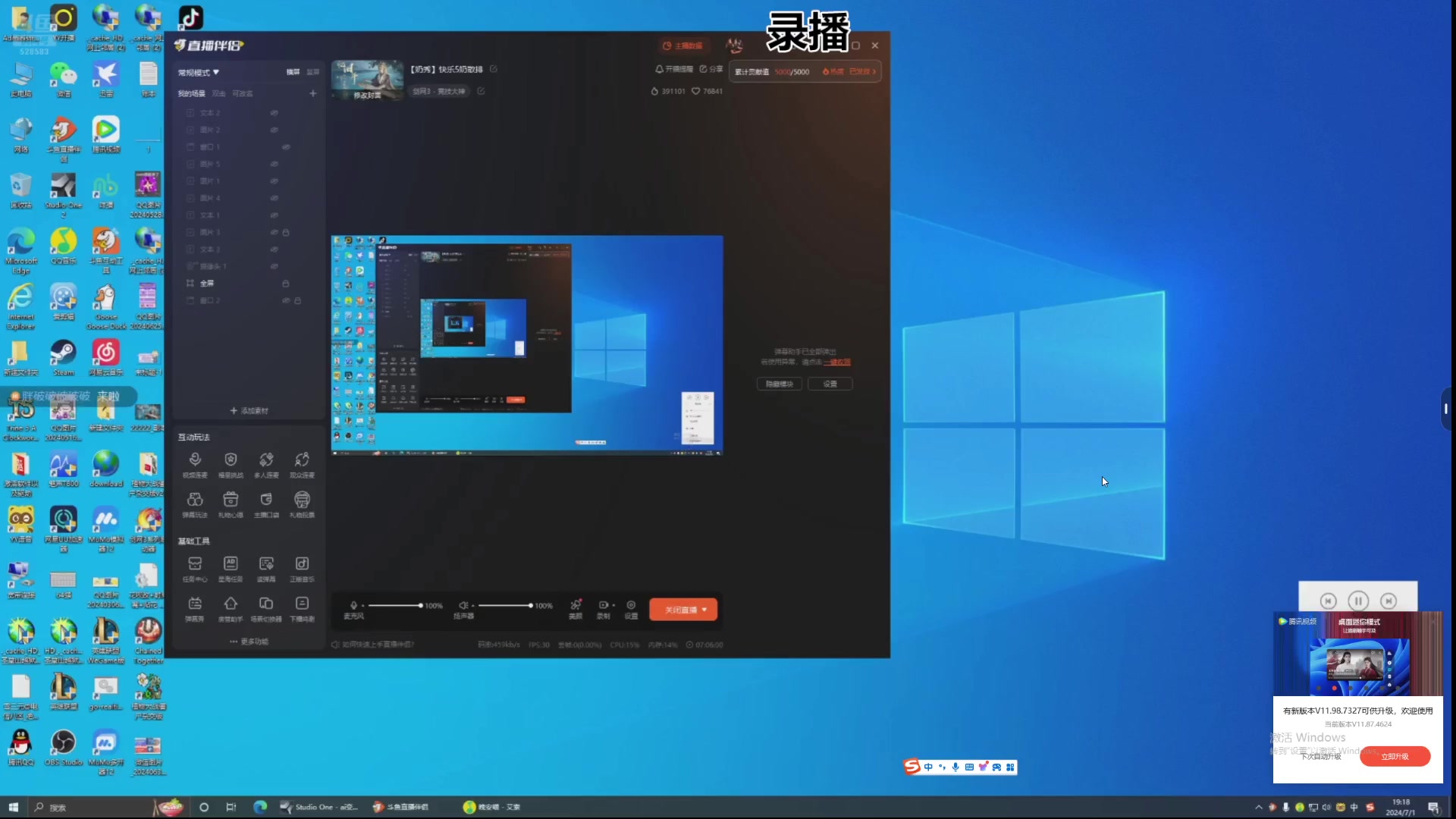Toggle visibility of 文本 2 source

click(x=274, y=113)
